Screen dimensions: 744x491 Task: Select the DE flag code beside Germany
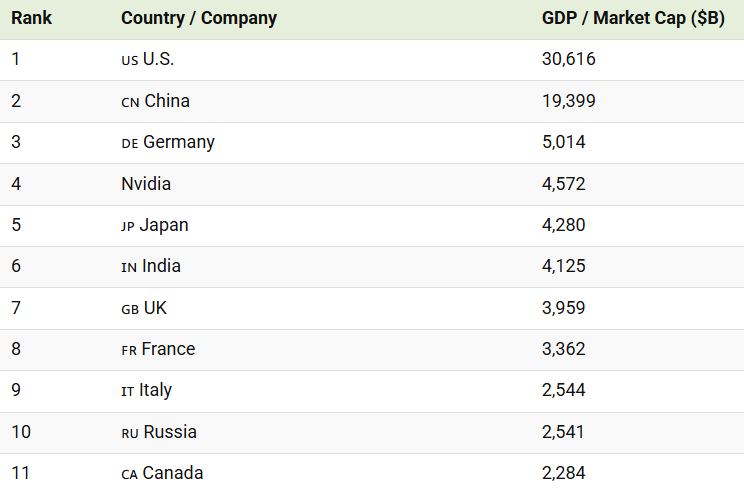(129, 143)
